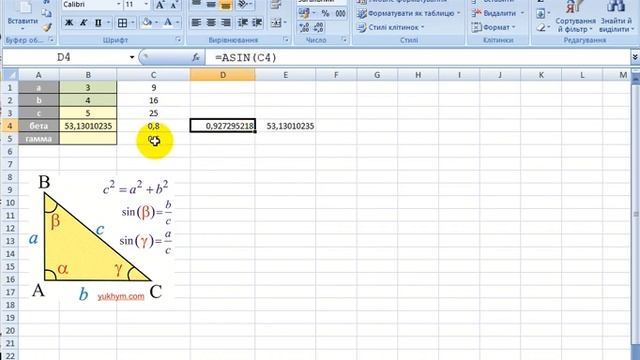Image resolution: width=640 pixels, height=360 pixels.
Task: Open Clipboard group dialog launcher
Action: [x=51, y=40]
